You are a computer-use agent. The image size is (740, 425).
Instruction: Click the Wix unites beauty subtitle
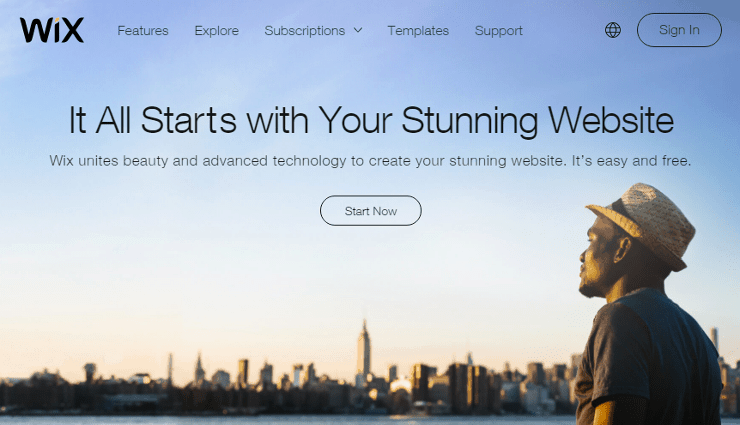click(x=370, y=161)
